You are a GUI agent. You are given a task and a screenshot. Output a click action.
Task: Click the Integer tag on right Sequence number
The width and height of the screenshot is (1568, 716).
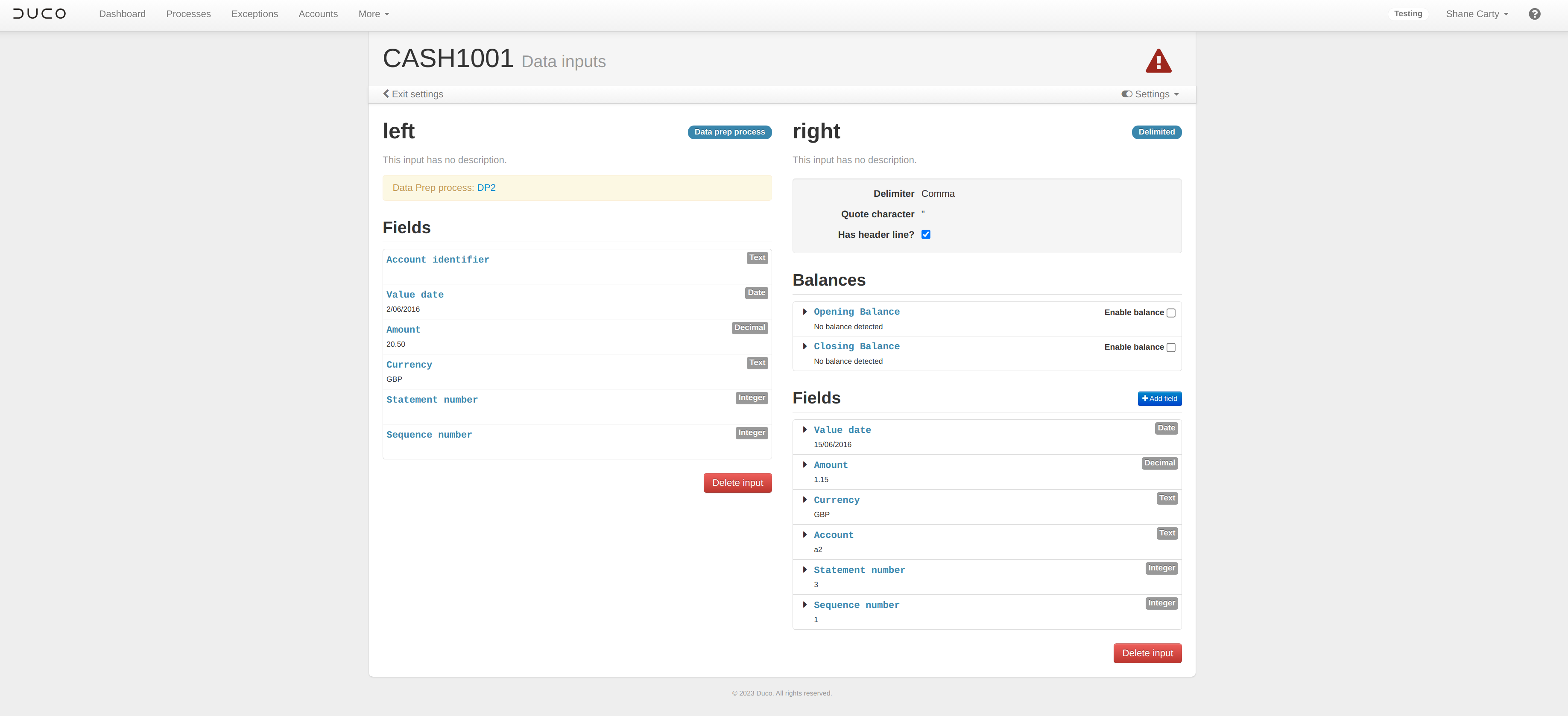(1161, 603)
